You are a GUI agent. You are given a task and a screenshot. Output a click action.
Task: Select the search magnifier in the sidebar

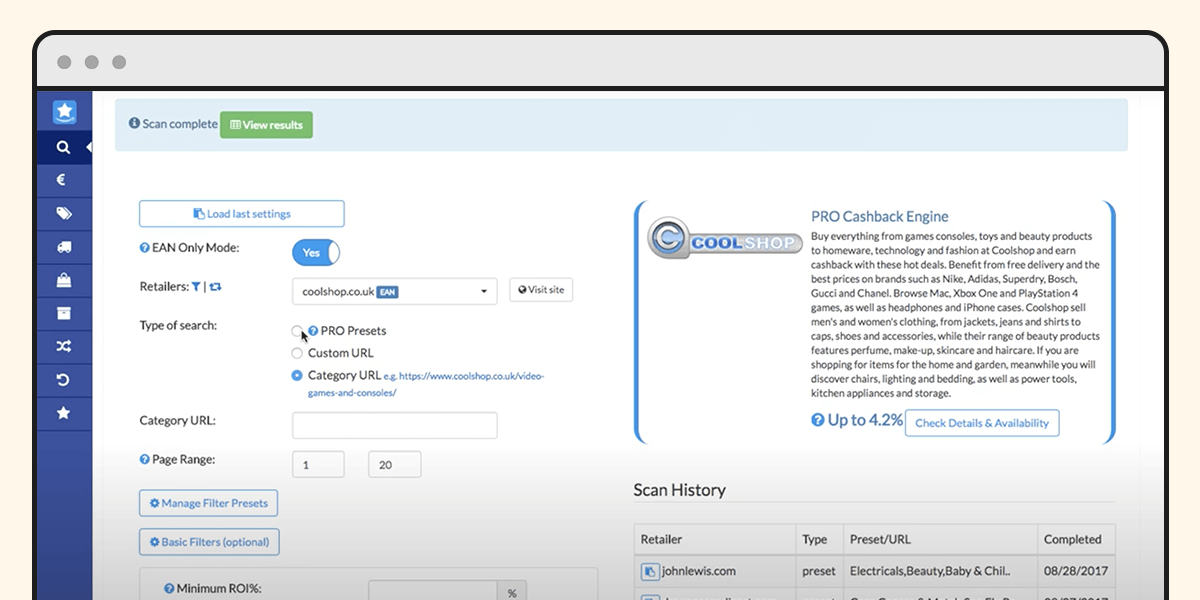coord(64,146)
